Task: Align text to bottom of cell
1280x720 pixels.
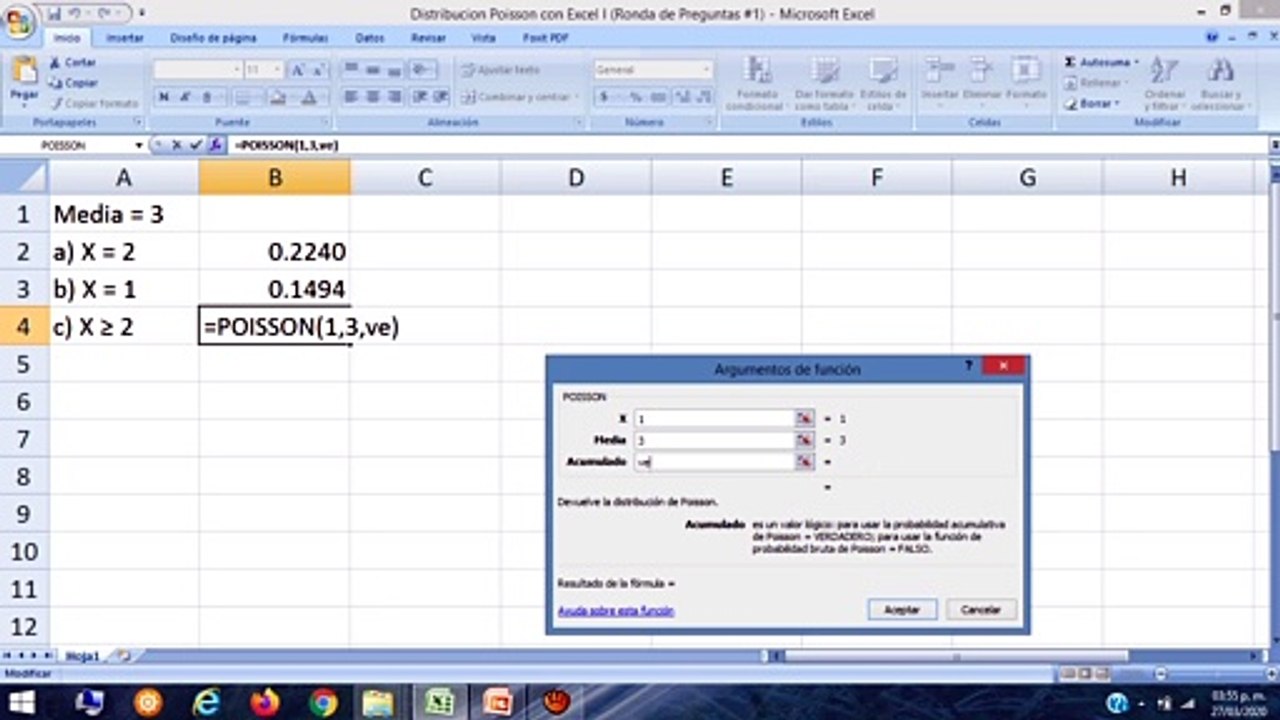Action: click(x=393, y=70)
